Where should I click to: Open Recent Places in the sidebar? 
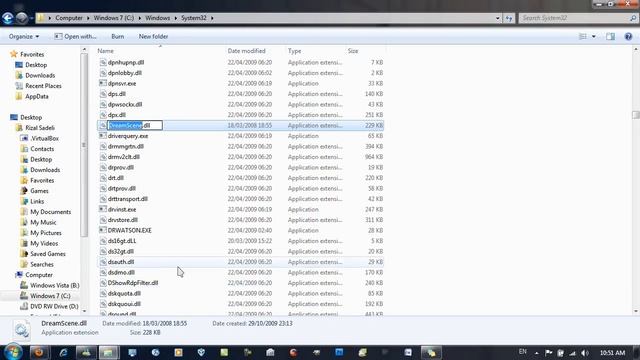pos(43,86)
